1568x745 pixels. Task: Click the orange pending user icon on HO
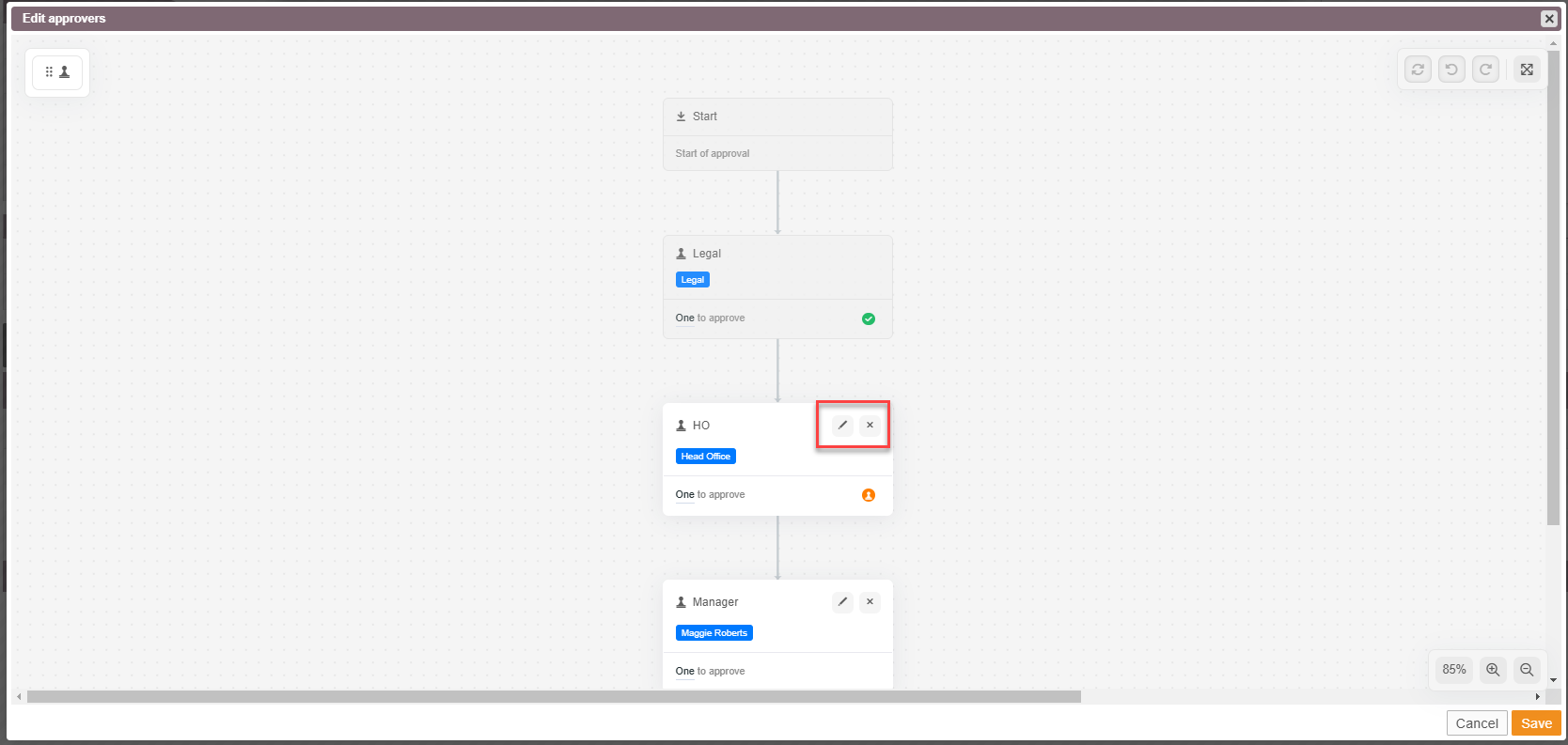pos(869,495)
